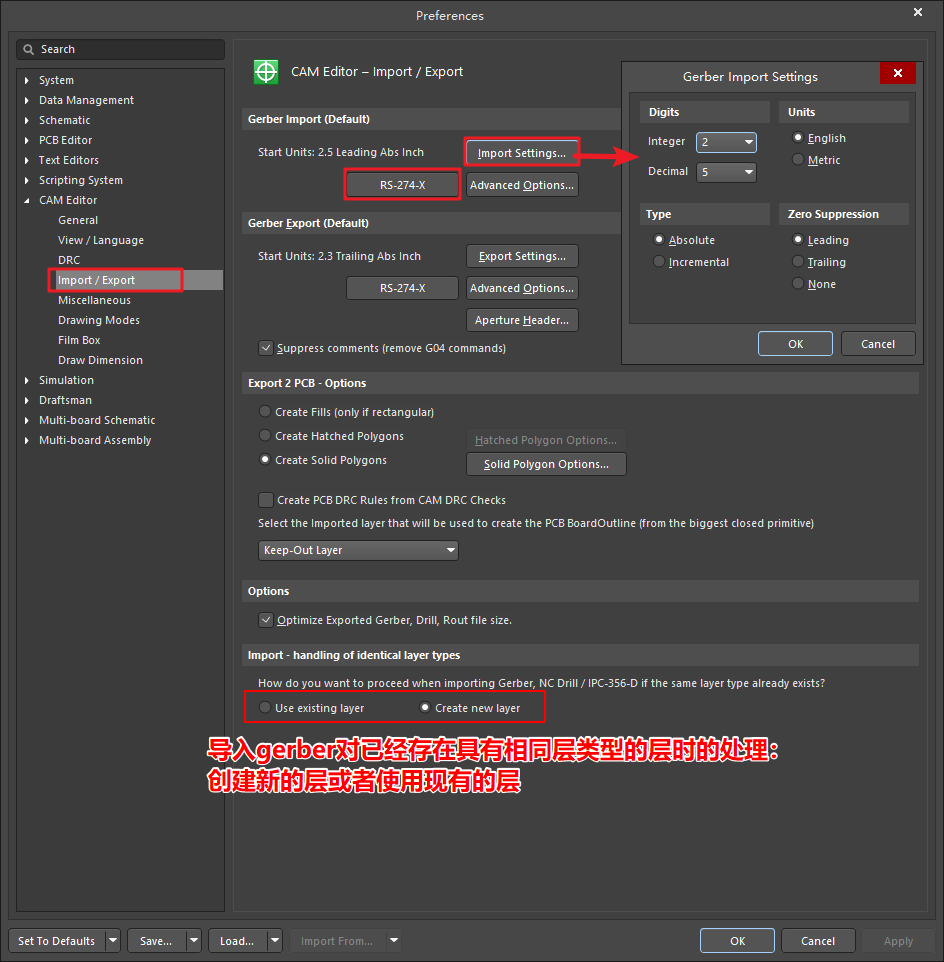Expand the Schematic tree node
This screenshot has height=962, width=944.
pos(26,120)
